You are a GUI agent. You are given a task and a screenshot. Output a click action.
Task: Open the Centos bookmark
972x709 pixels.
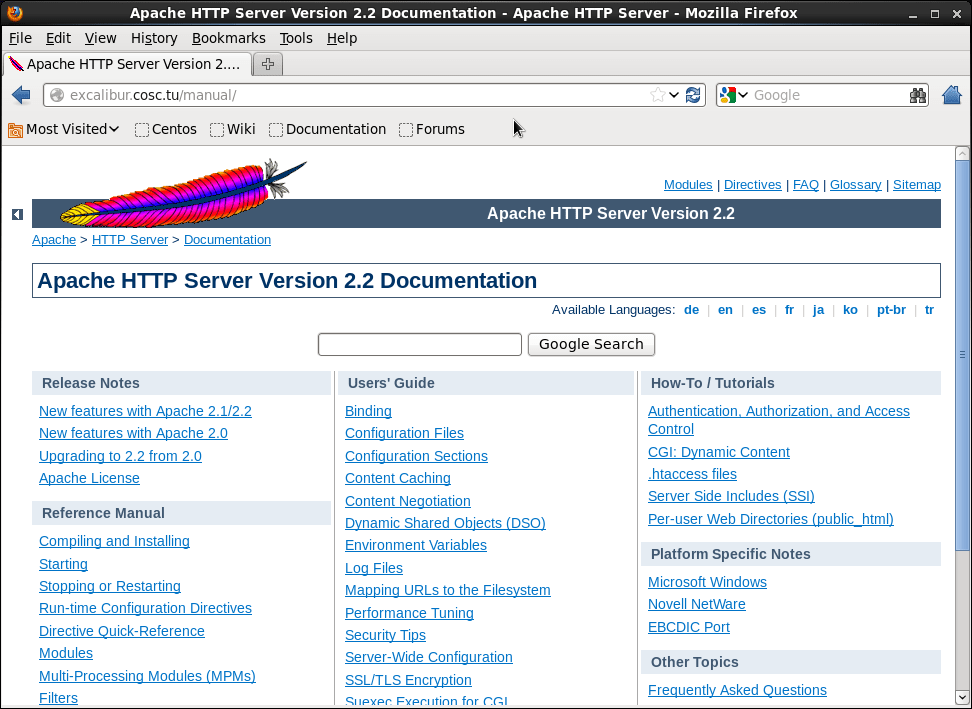pos(166,129)
